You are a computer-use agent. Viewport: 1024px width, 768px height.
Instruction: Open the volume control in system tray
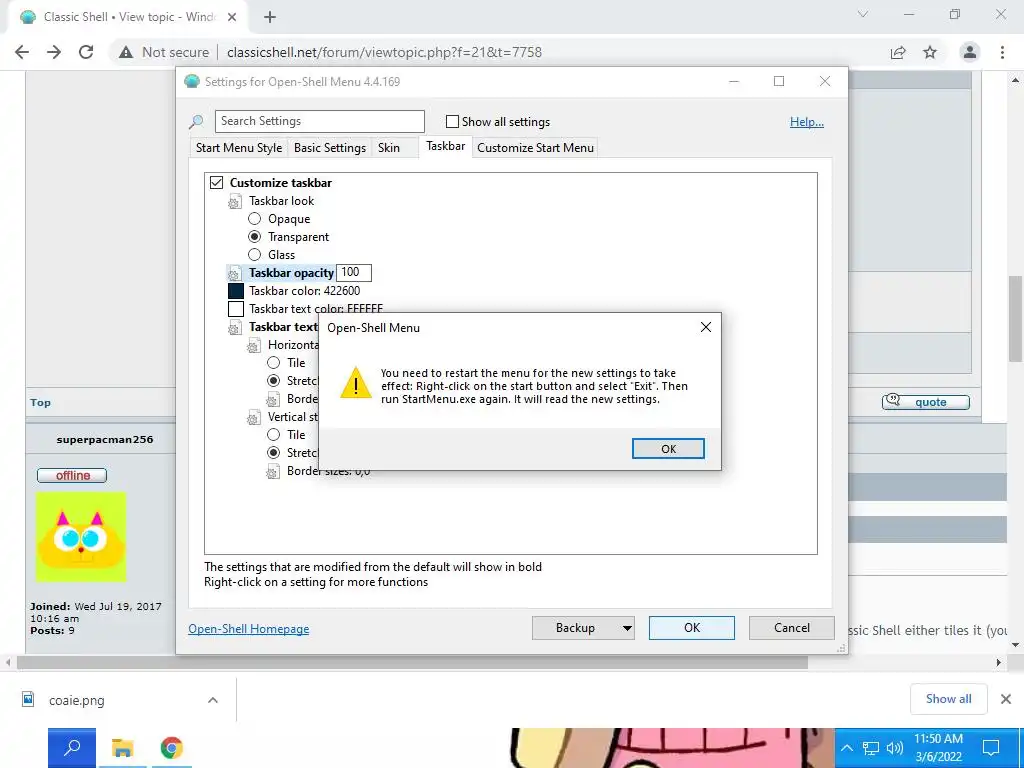pos(895,748)
